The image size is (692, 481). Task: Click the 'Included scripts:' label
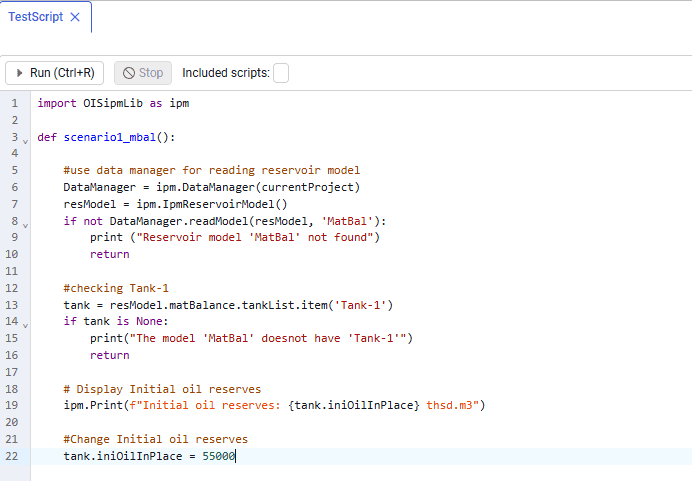click(226, 73)
